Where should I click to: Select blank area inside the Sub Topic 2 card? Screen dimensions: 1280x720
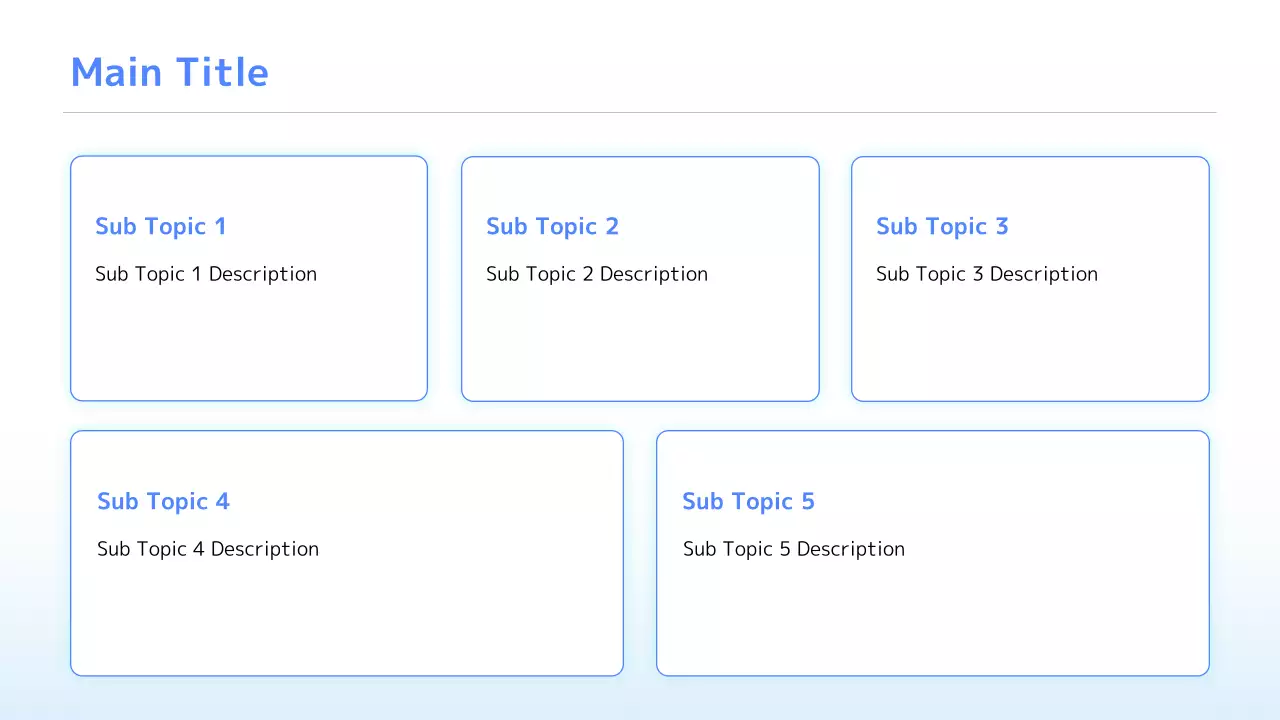tap(640, 345)
